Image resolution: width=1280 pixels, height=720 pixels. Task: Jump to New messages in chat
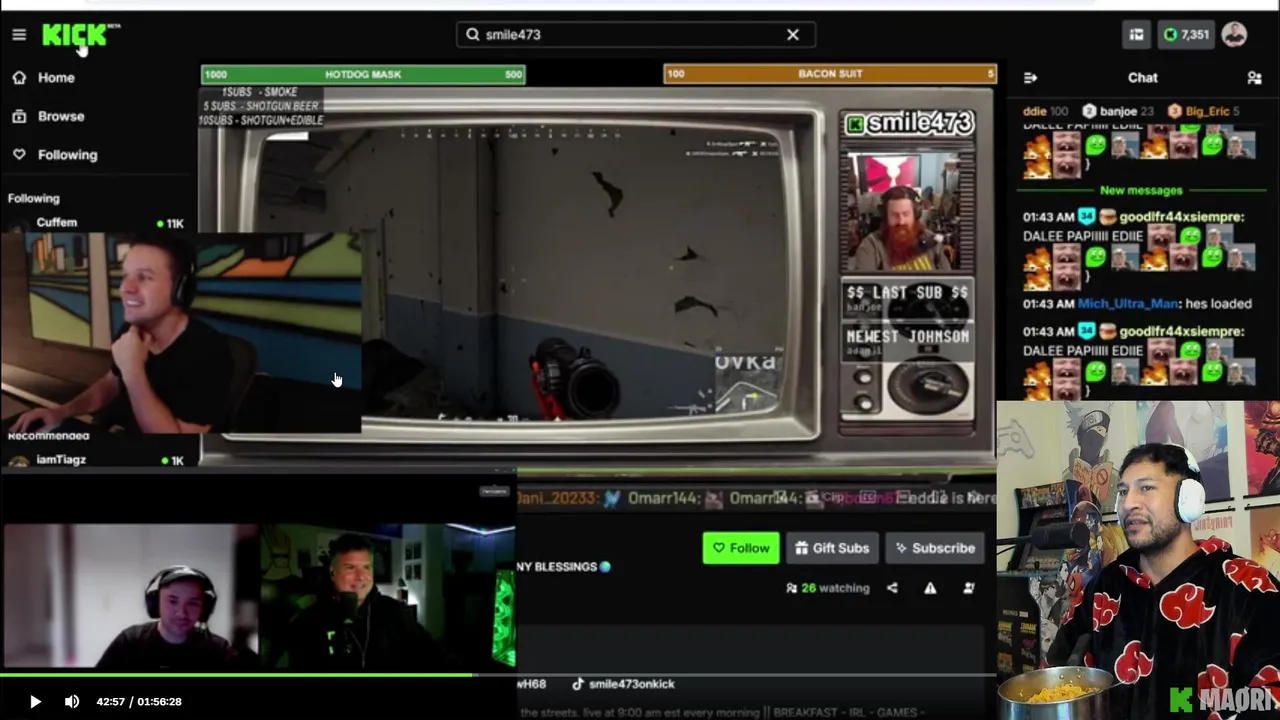pyautogui.click(x=1141, y=190)
